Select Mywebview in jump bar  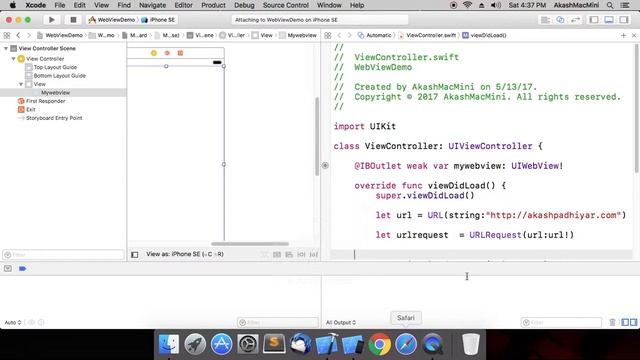pos(298,36)
